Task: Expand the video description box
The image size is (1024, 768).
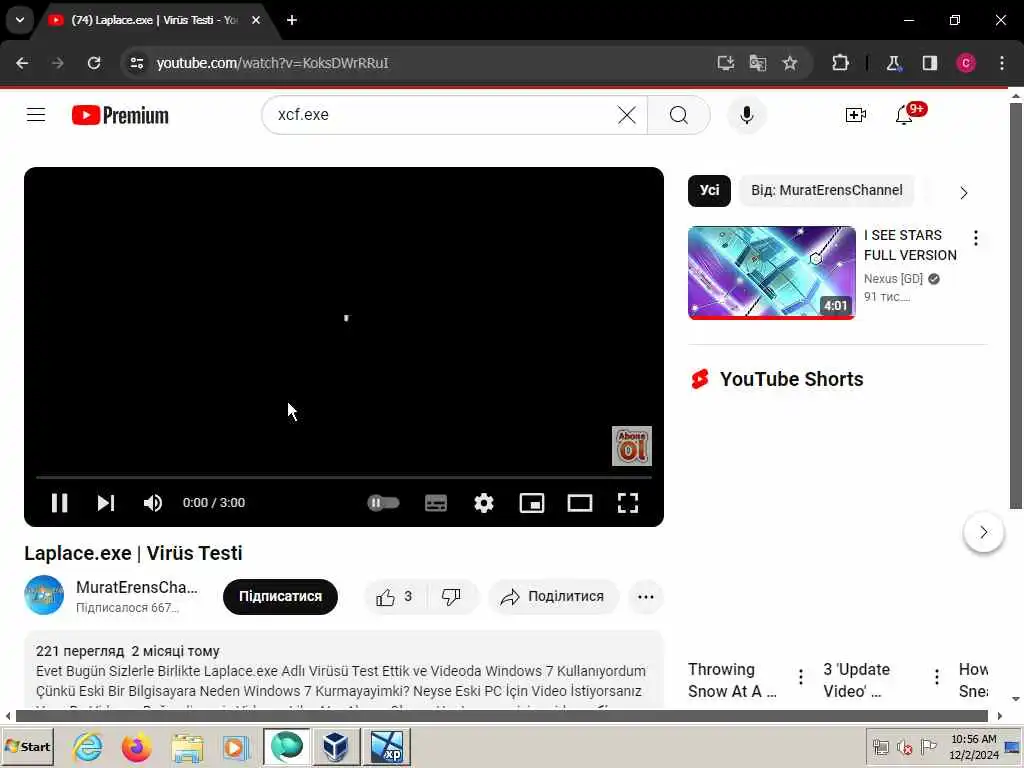Action: pos(344,671)
